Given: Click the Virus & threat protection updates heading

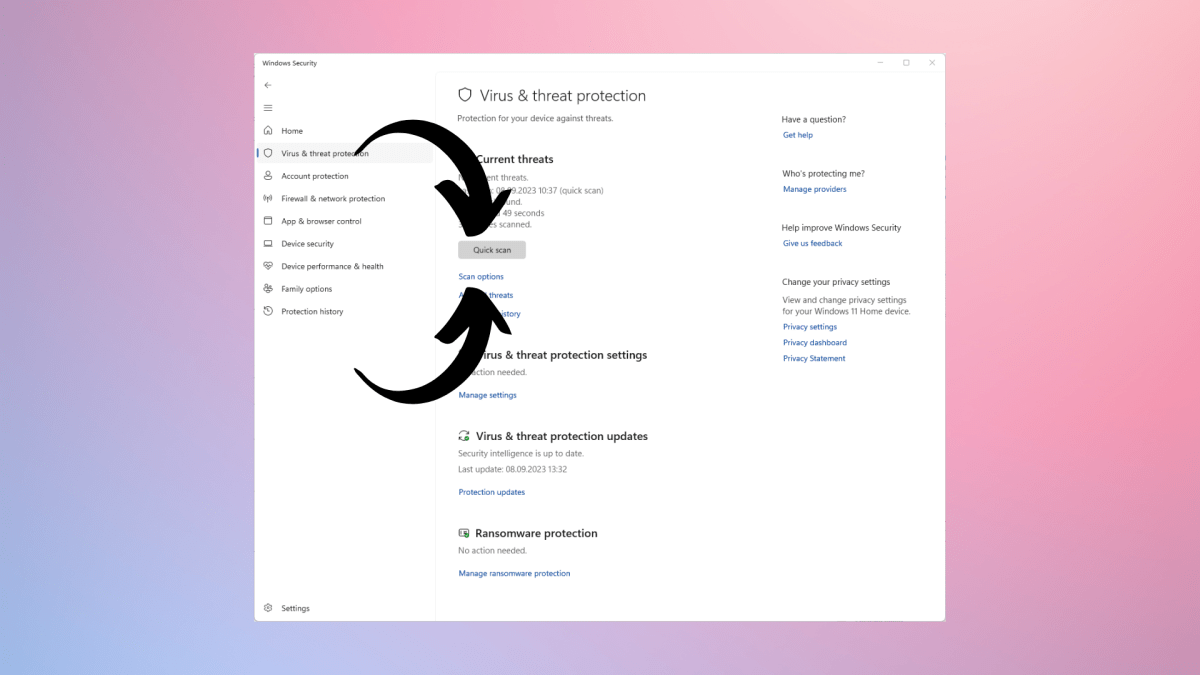Looking at the screenshot, I should (x=562, y=436).
